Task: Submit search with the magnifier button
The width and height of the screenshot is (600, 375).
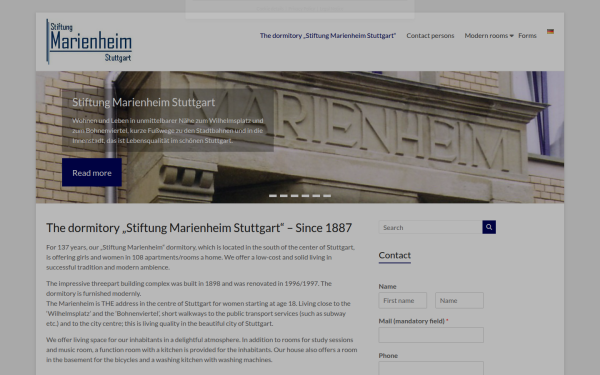Action: (x=489, y=227)
